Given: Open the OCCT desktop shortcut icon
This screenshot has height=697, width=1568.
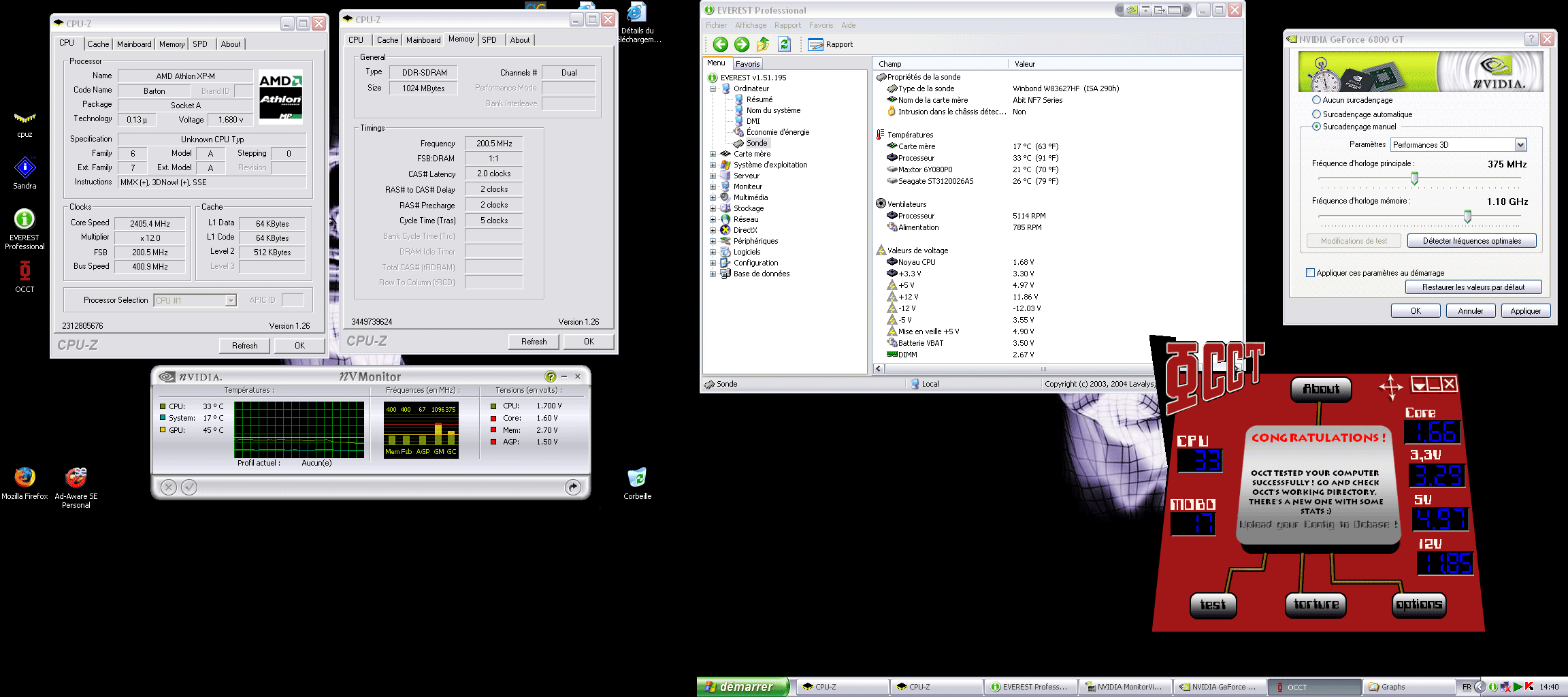Looking at the screenshot, I should (x=24, y=271).
